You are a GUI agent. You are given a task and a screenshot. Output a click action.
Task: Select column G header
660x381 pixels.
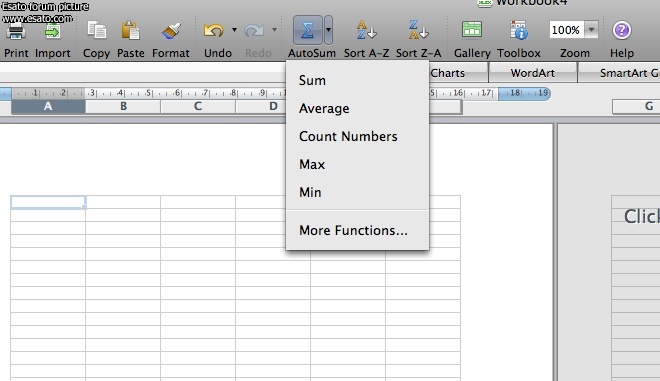636,106
